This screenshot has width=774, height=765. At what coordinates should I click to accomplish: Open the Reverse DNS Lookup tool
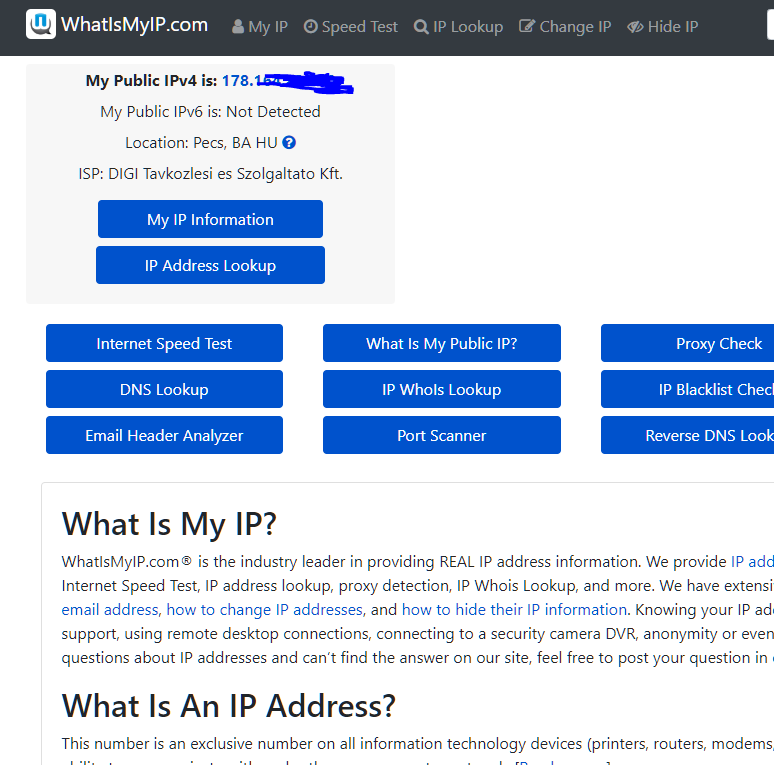pyautogui.click(x=688, y=435)
